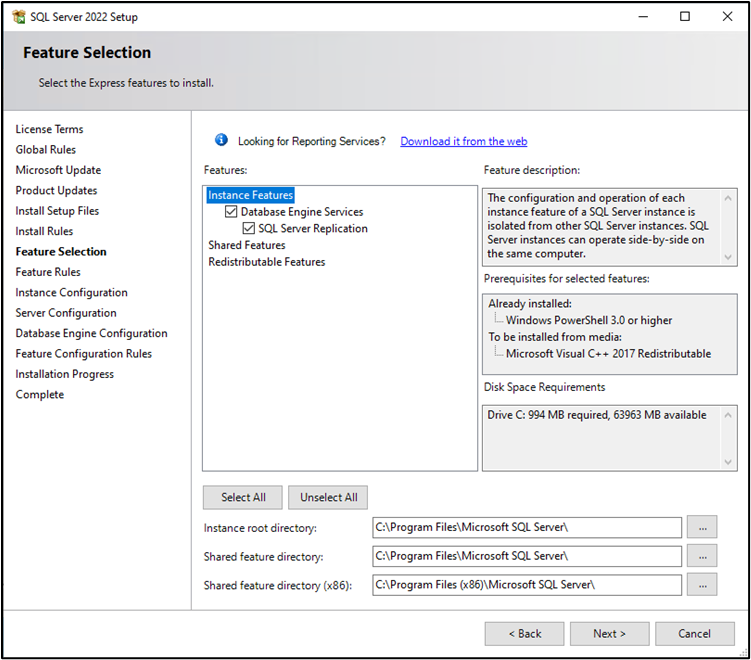This screenshot has height=660, width=751.
Task: Select the Shared Features tree node
Action: point(247,245)
